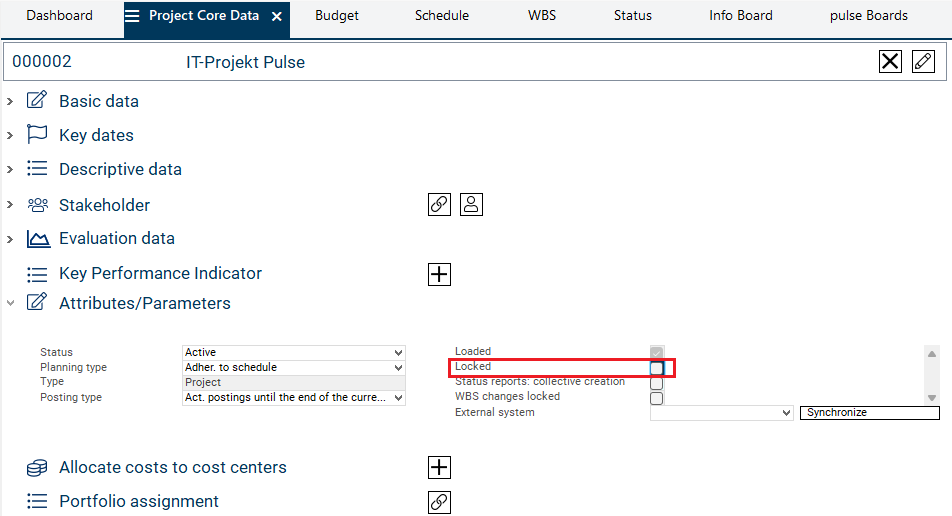Add a new Key Performance Indicator
This screenshot has height=516, width=952.
439,274
